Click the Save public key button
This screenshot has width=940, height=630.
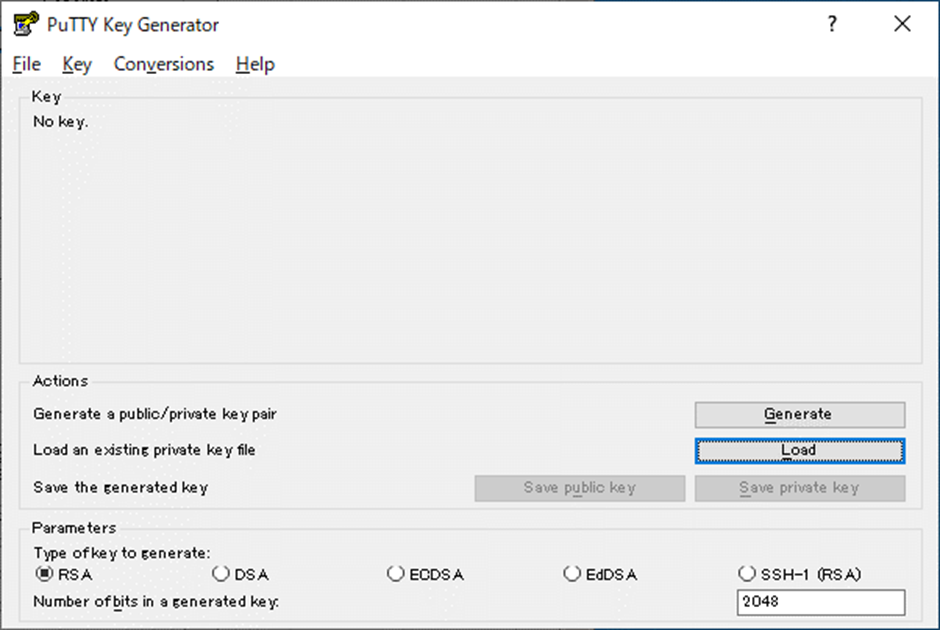tap(580, 488)
